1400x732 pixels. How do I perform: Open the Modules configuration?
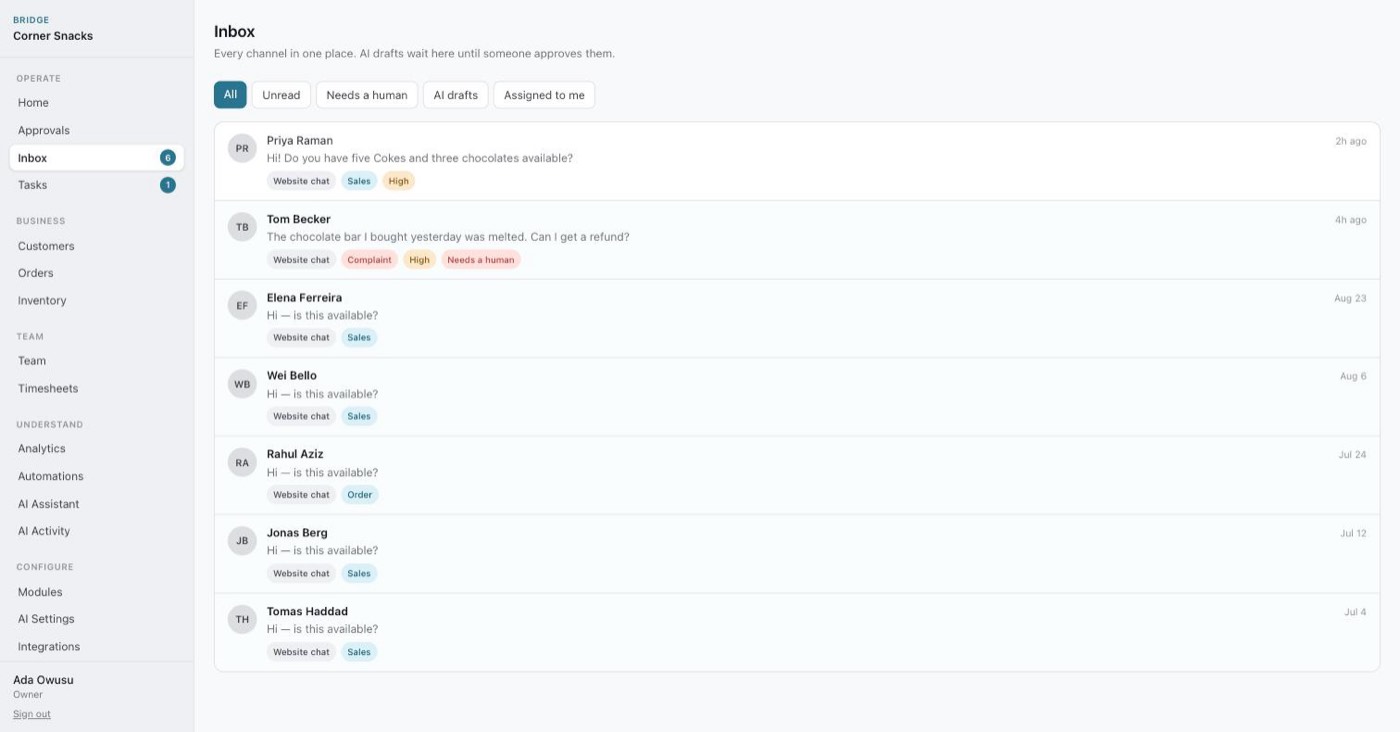tap(97, 592)
